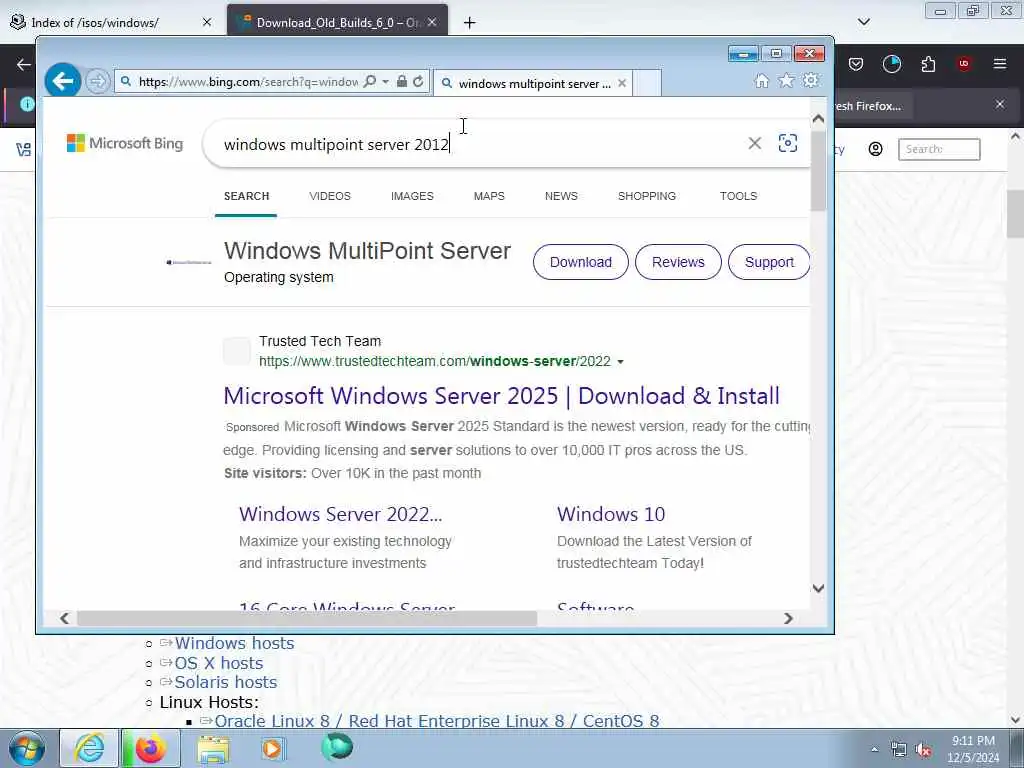Switch to the MAPS tab

(x=489, y=196)
